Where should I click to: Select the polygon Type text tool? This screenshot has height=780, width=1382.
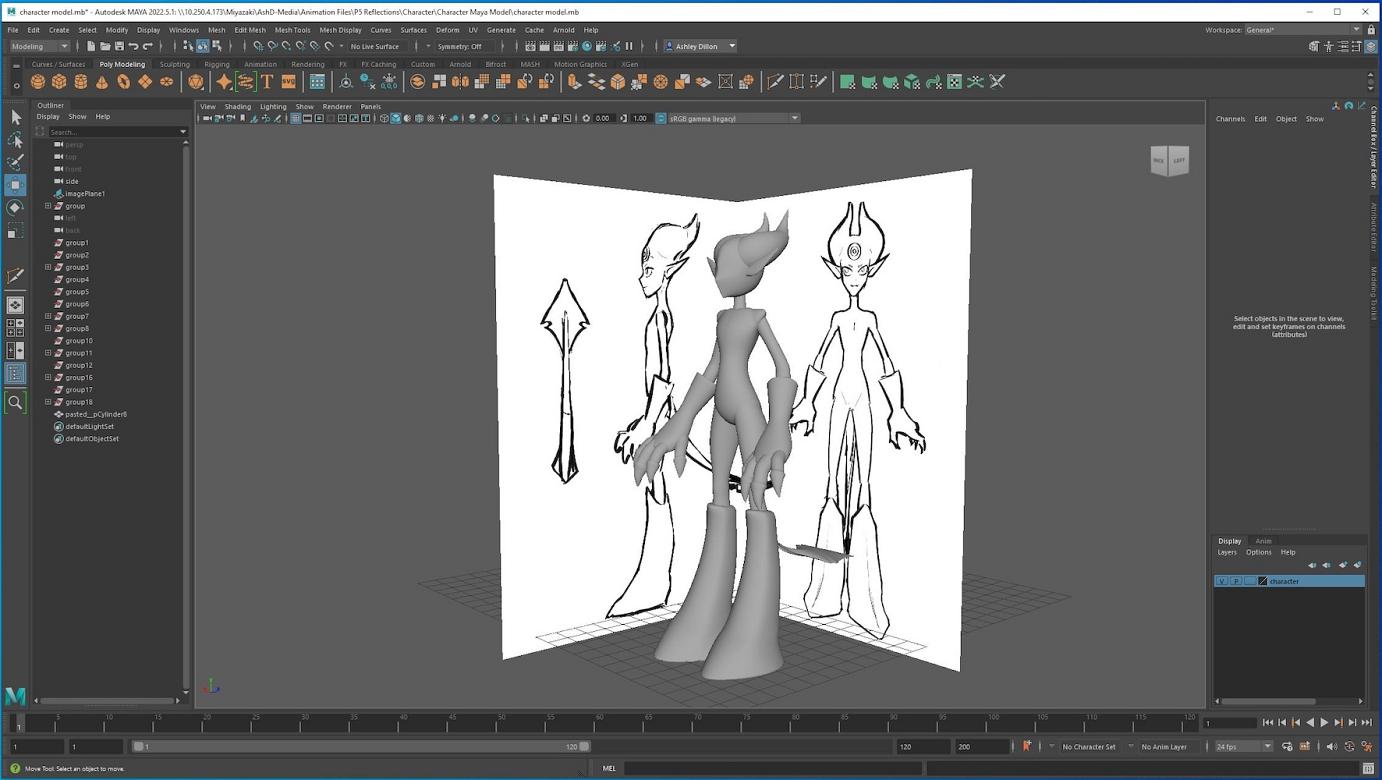click(x=267, y=82)
